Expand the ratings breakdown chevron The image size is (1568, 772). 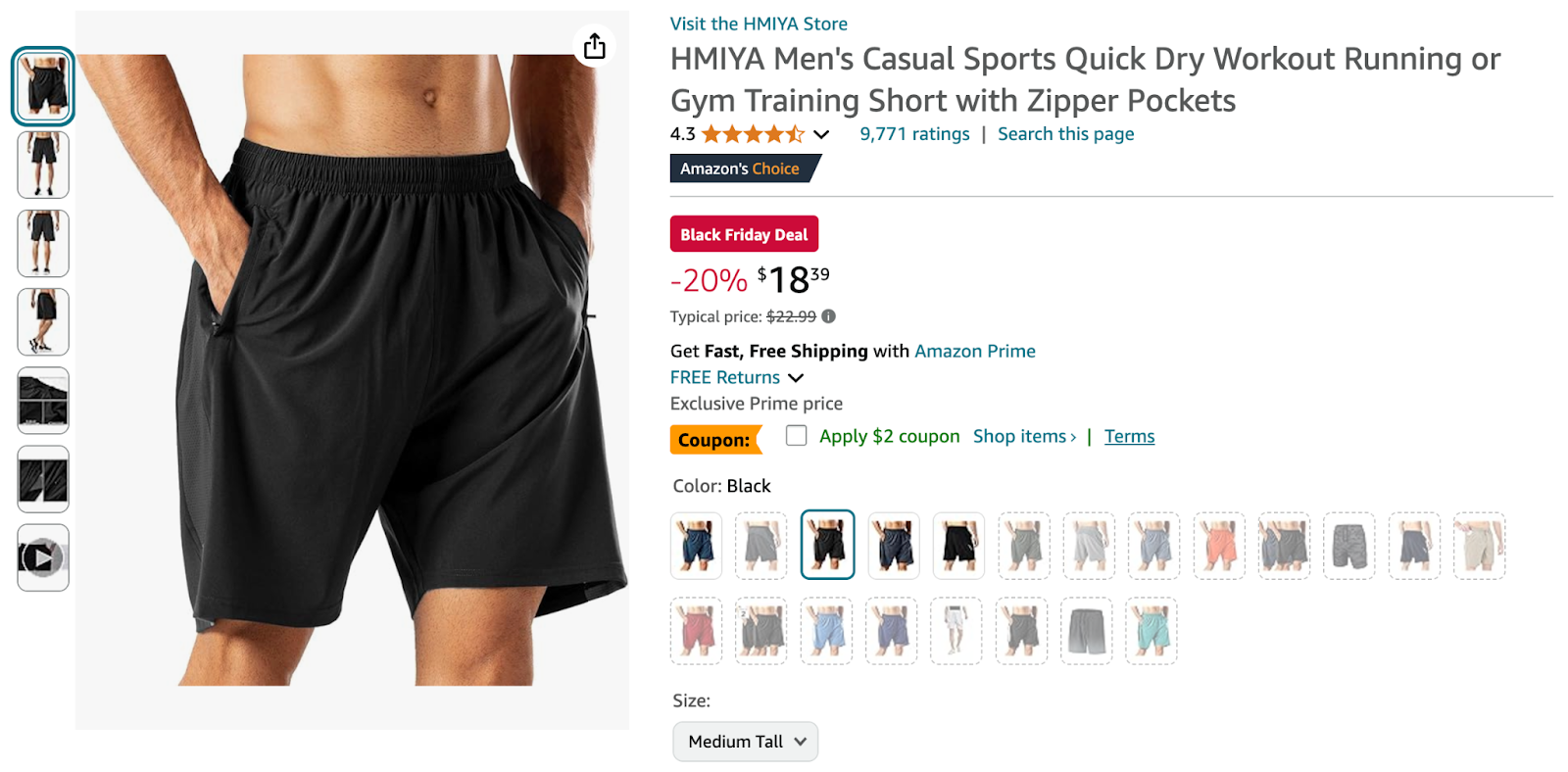[821, 134]
